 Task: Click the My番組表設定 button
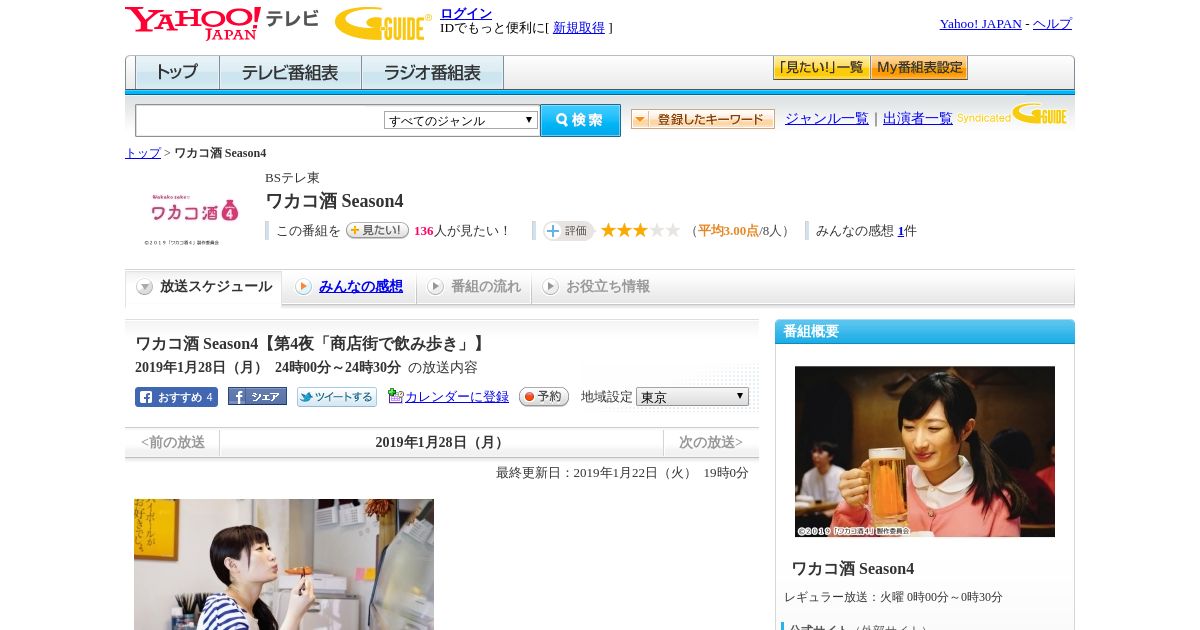919,68
